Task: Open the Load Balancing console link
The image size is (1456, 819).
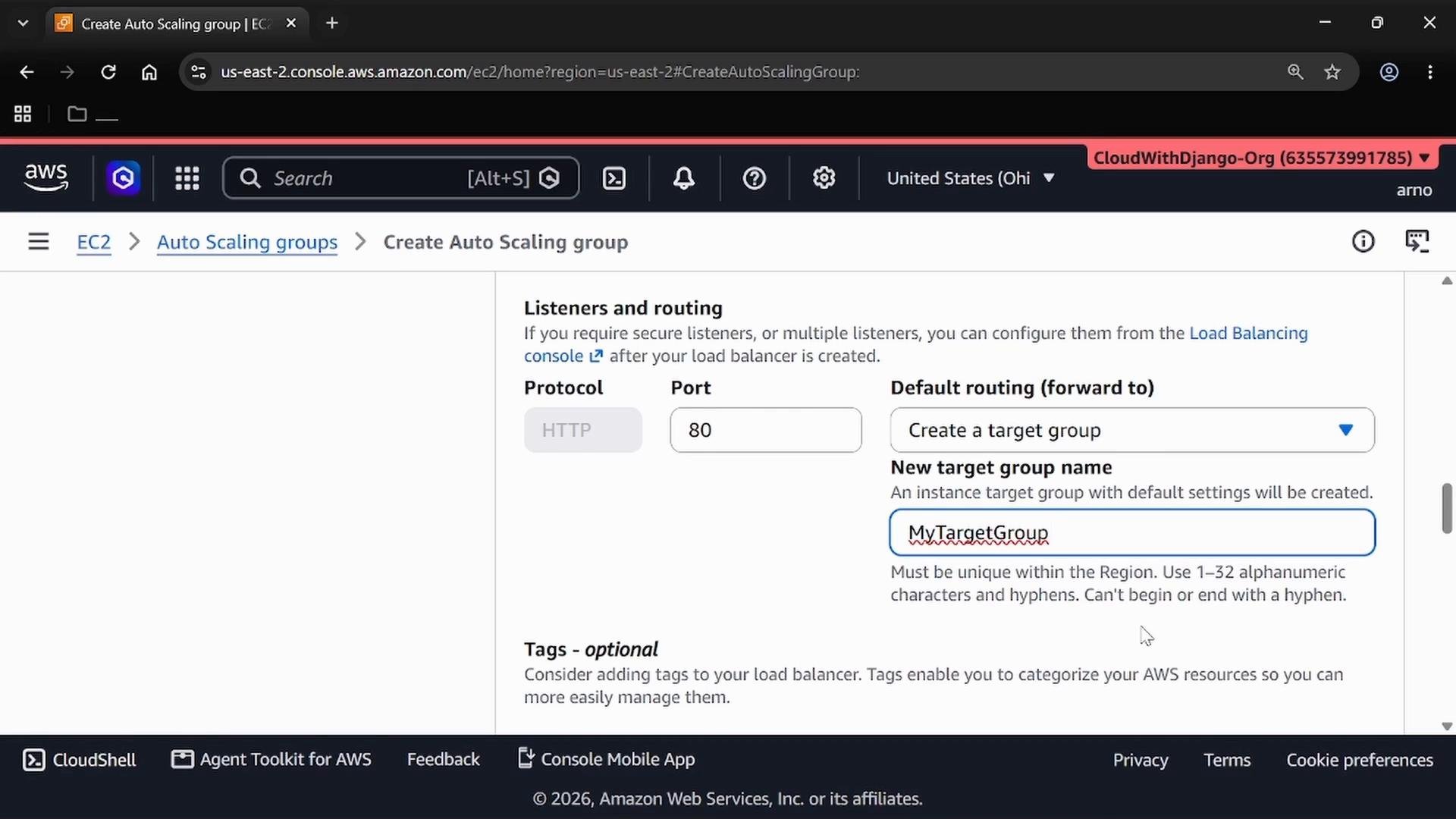Action: (x=1248, y=333)
